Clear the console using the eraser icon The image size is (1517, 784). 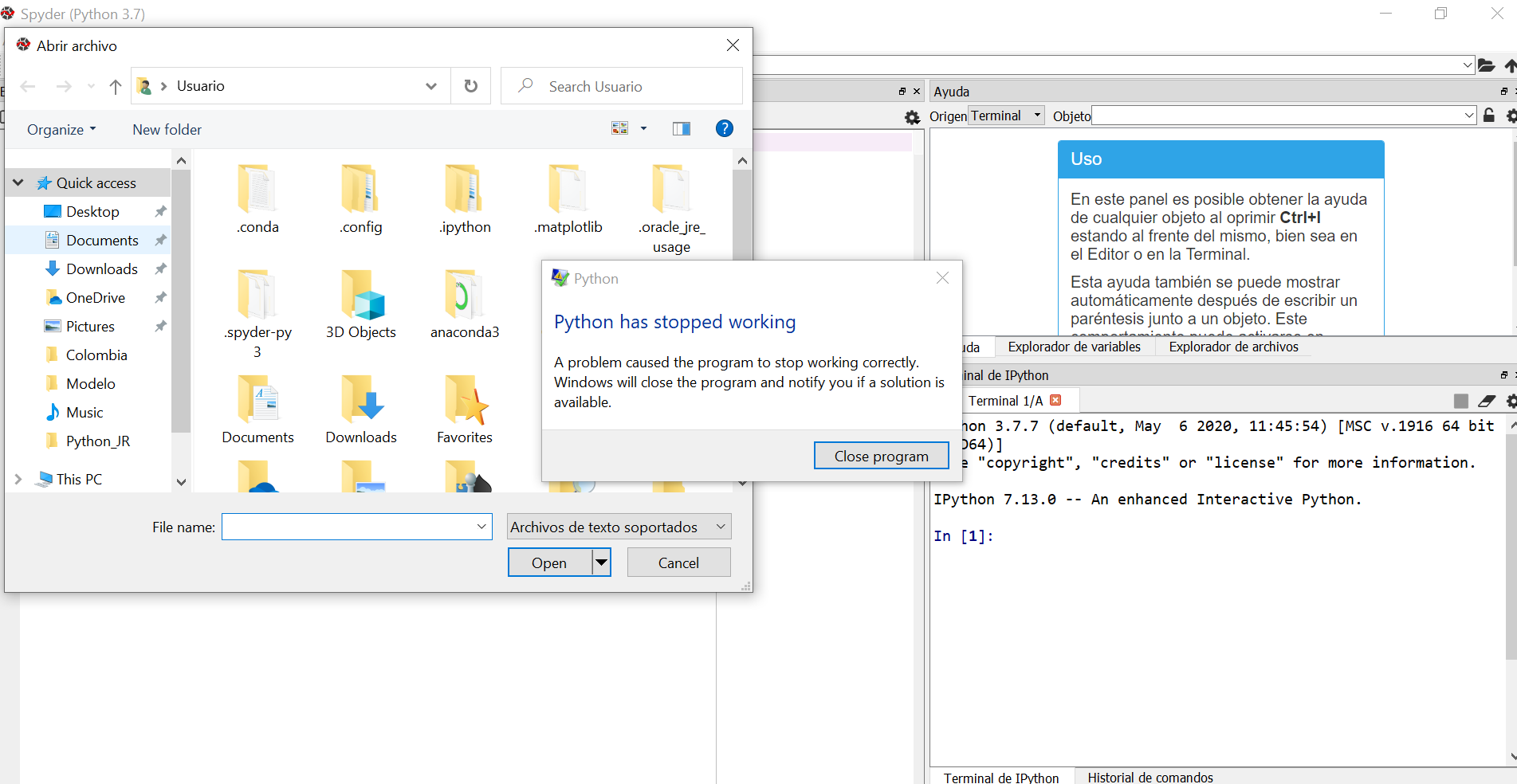[1488, 401]
